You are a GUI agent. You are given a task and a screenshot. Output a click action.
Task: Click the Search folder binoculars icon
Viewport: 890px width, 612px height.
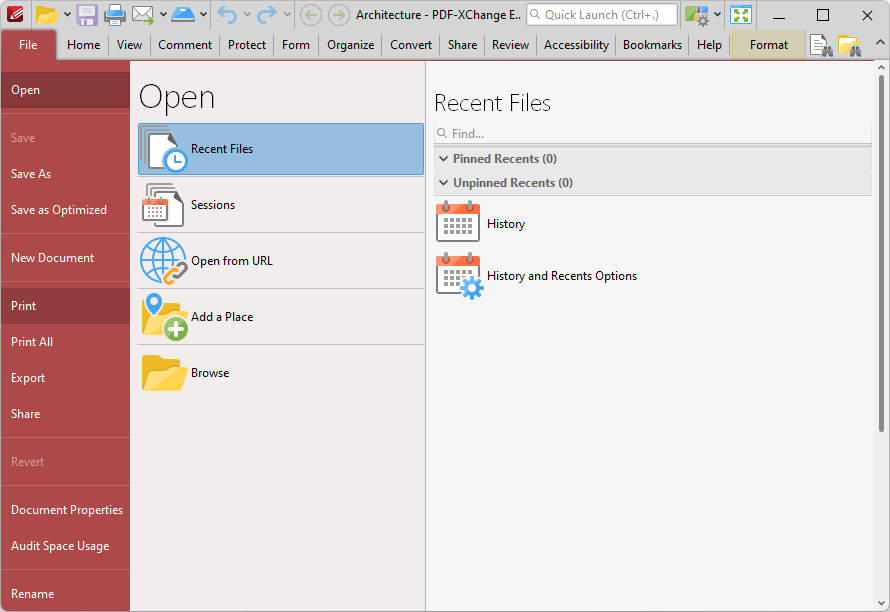coord(849,45)
